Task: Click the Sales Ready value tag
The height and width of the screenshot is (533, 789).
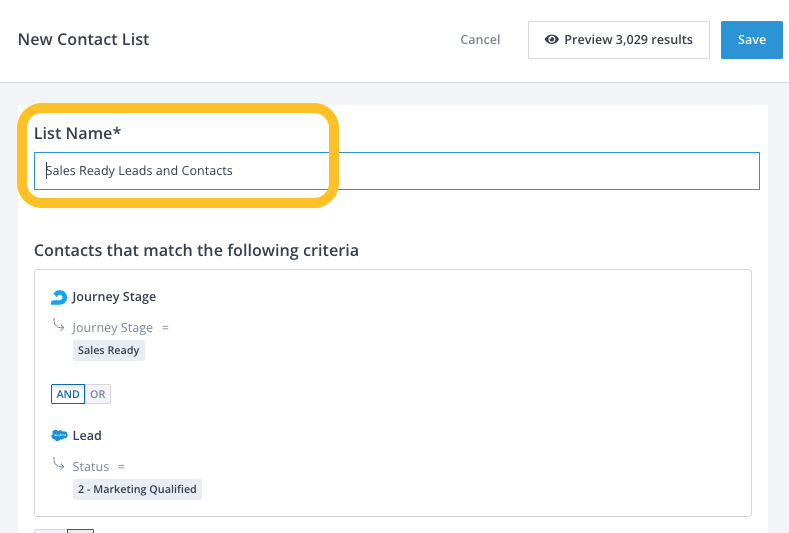Action: [109, 350]
